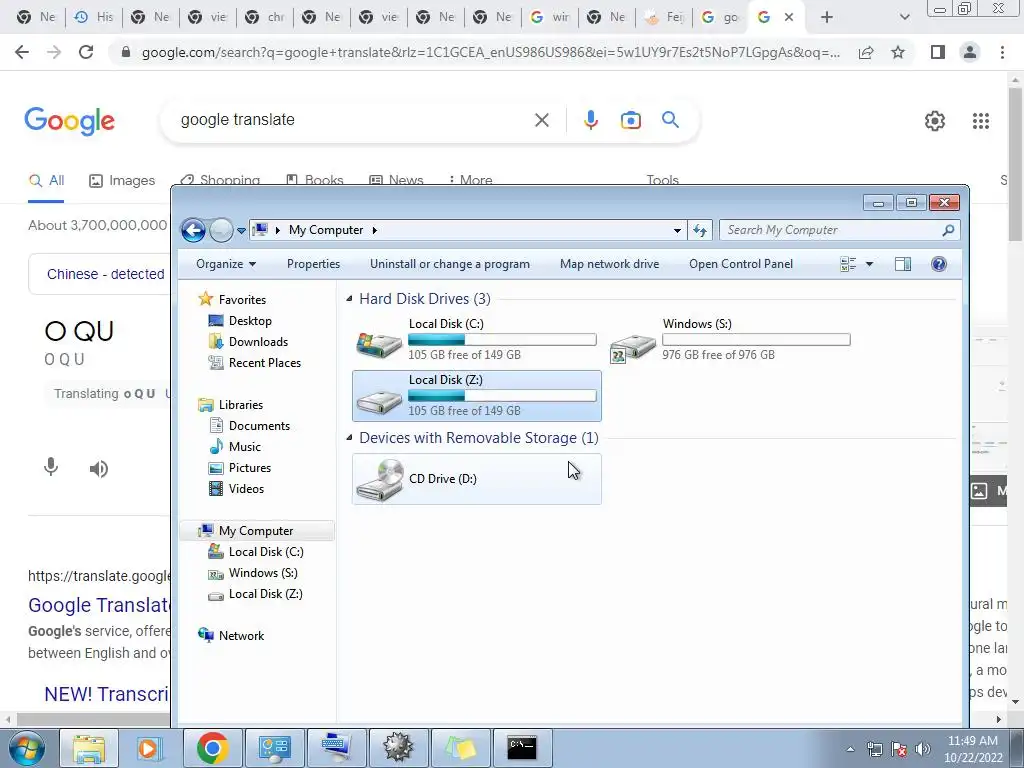The image size is (1024, 768).
Task: Collapse the Hard Disk Drives group
Action: (349, 299)
